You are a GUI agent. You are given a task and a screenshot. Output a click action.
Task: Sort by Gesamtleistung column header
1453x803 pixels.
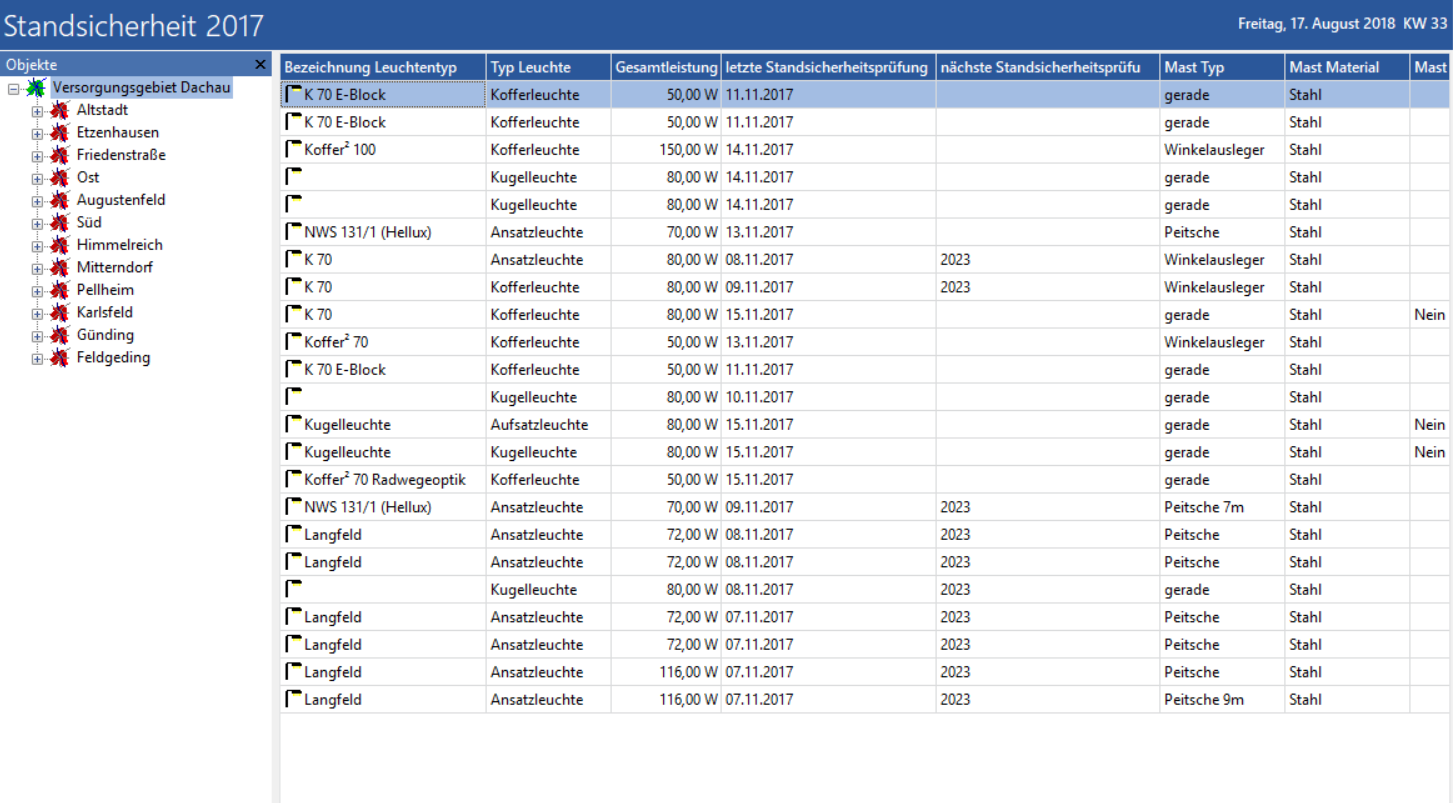point(665,67)
